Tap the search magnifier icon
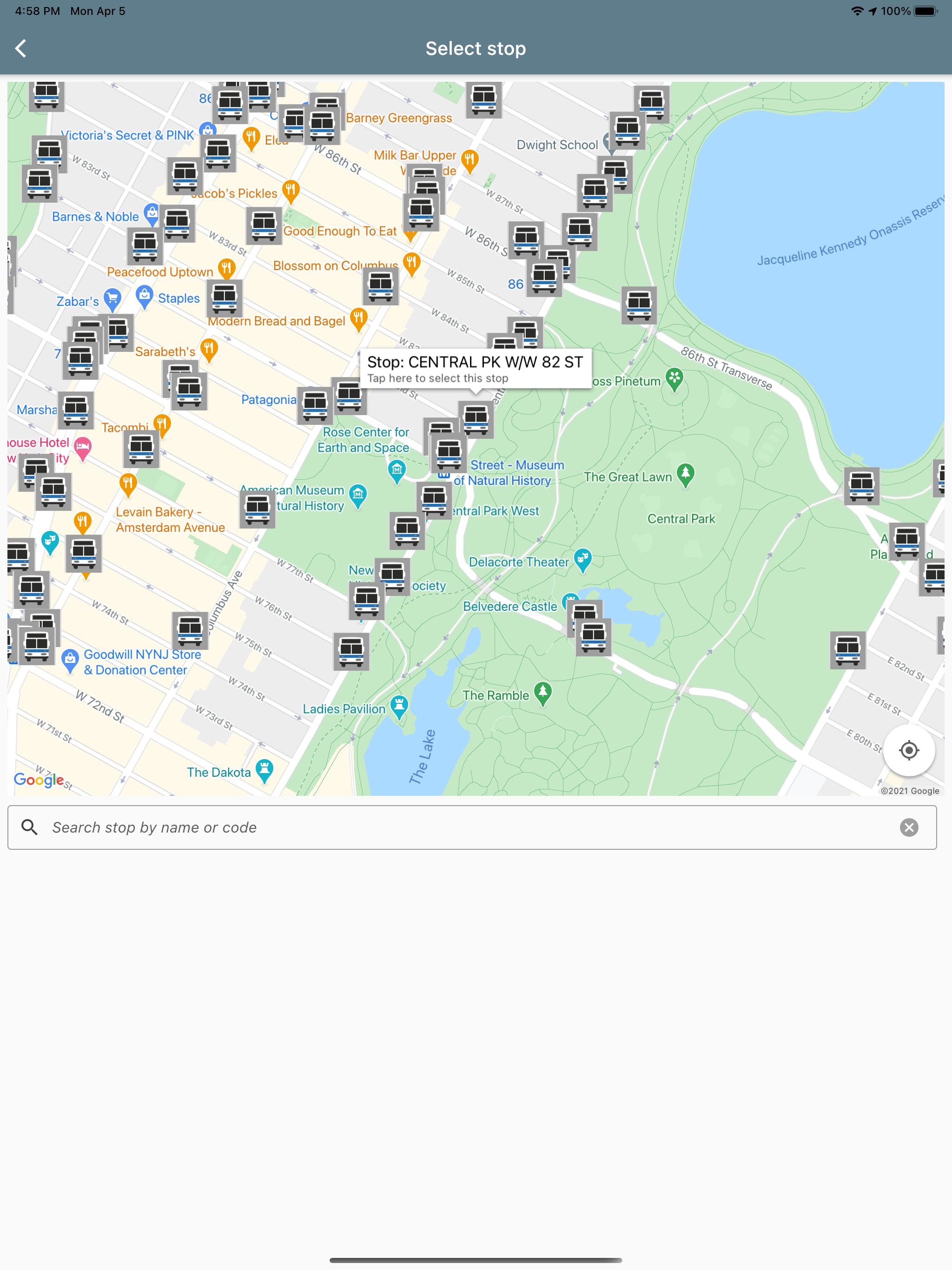 (29, 827)
